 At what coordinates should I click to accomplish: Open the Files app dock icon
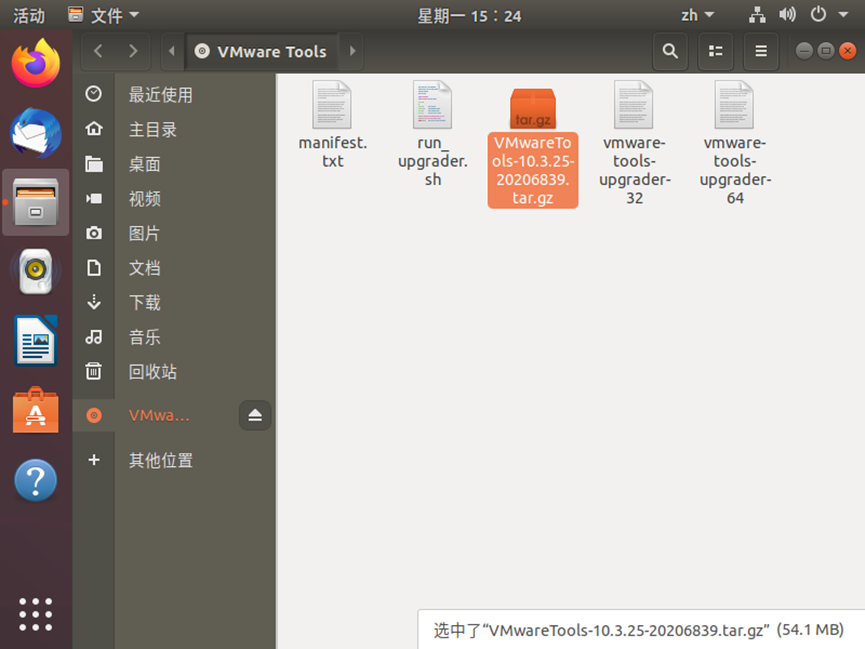(x=36, y=202)
